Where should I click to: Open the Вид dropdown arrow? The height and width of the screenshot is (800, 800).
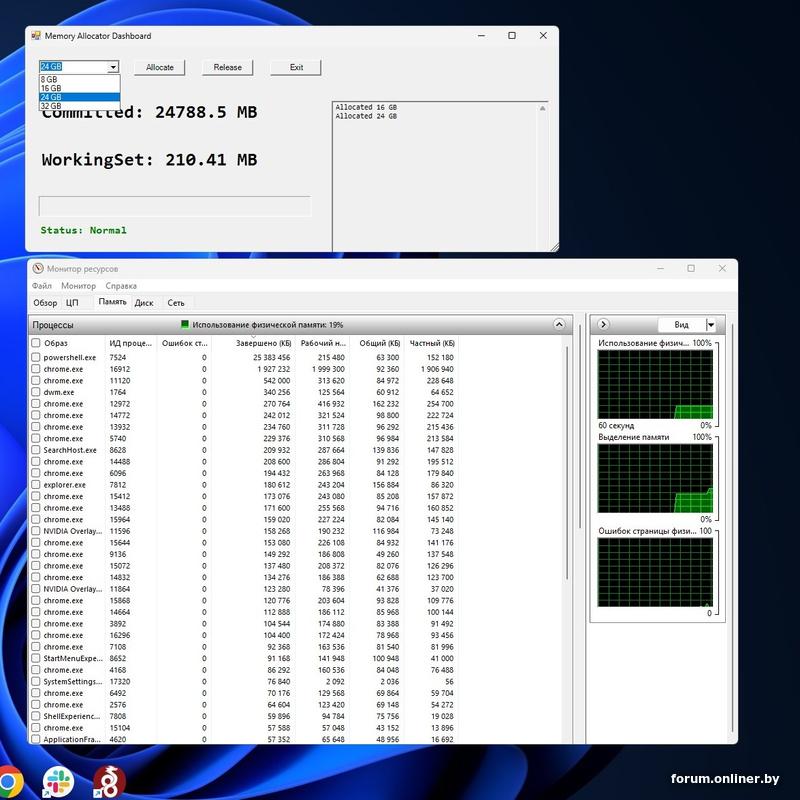[x=710, y=325]
